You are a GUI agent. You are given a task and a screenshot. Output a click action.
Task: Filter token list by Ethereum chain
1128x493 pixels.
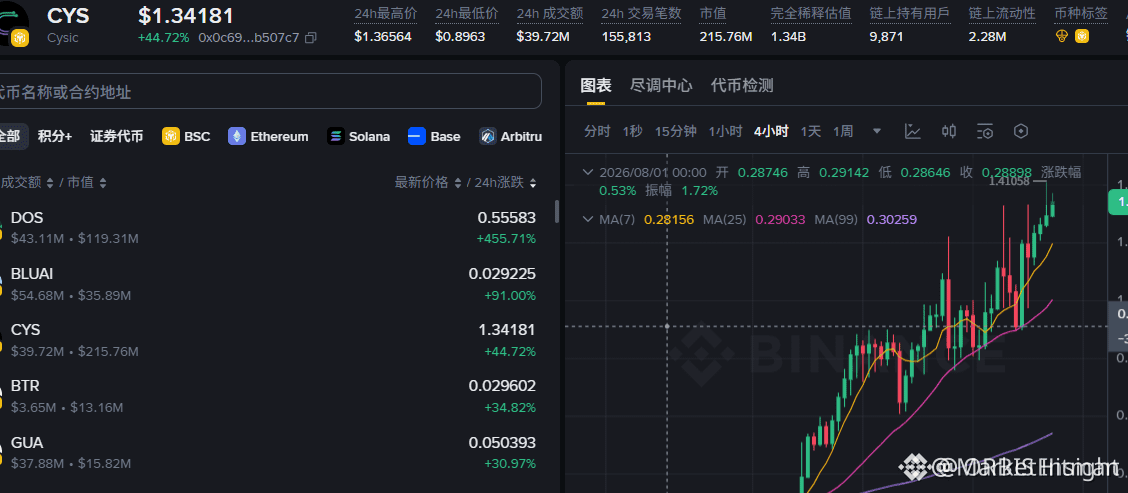click(268, 136)
